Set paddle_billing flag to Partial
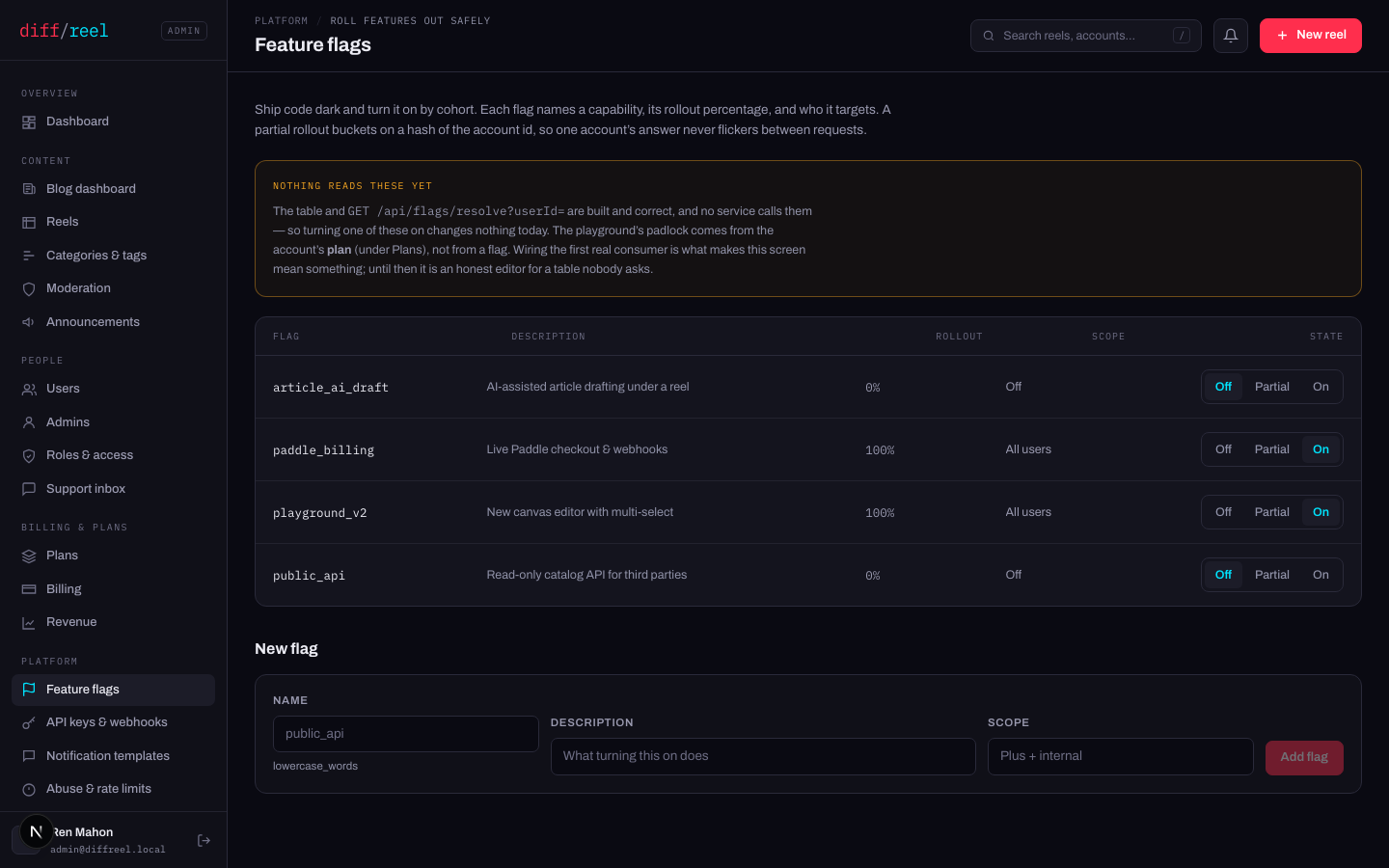The height and width of the screenshot is (868, 1389). (1271, 449)
